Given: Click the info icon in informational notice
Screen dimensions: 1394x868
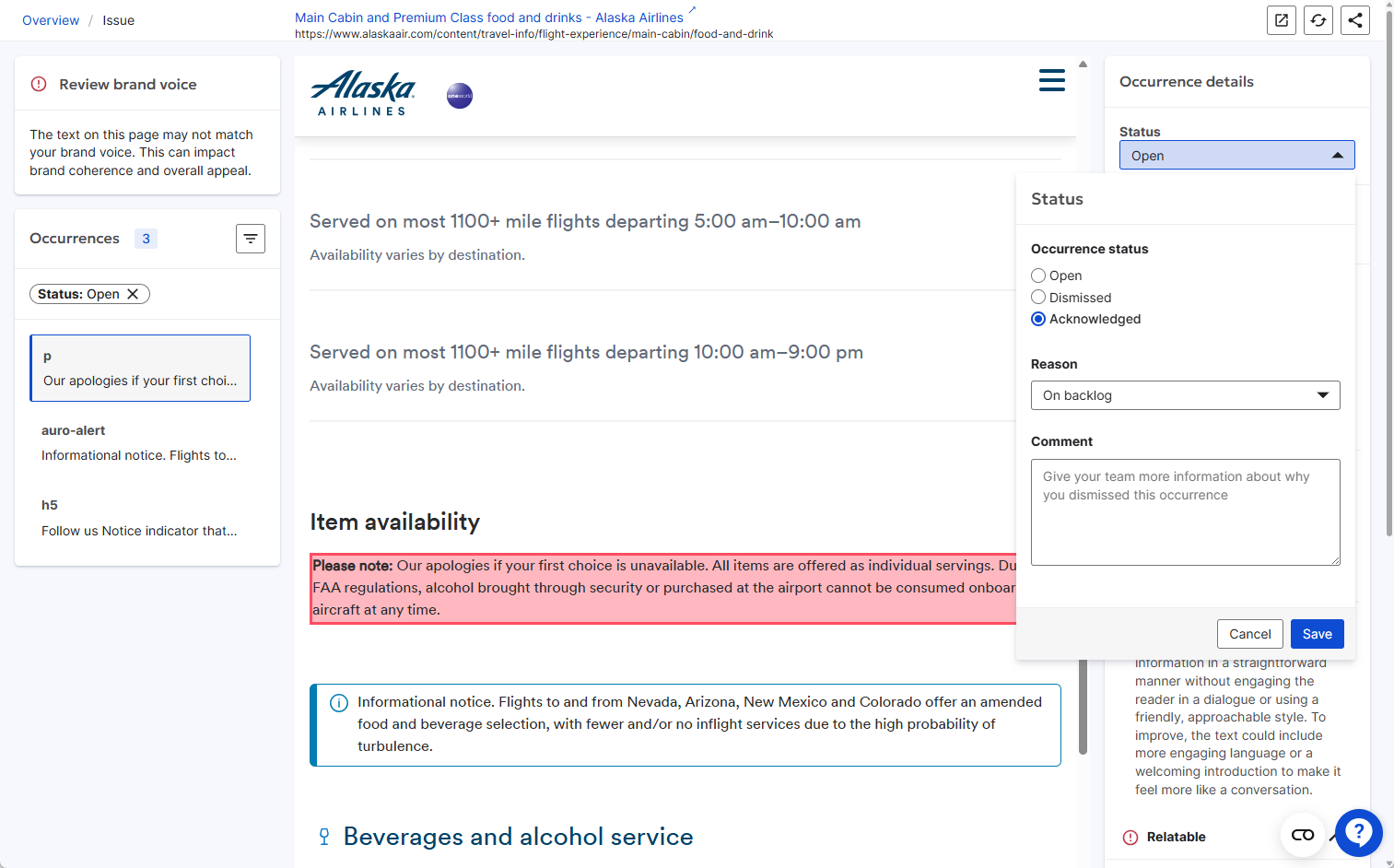Looking at the screenshot, I should pyautogui.click(x=339, y=703).
